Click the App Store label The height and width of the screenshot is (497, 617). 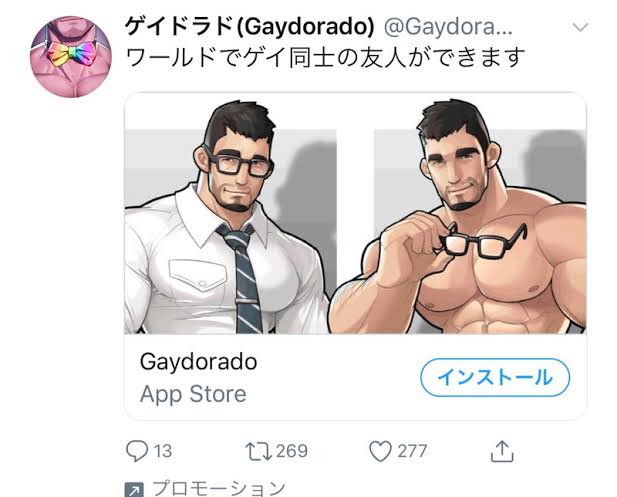pos(193,394)
